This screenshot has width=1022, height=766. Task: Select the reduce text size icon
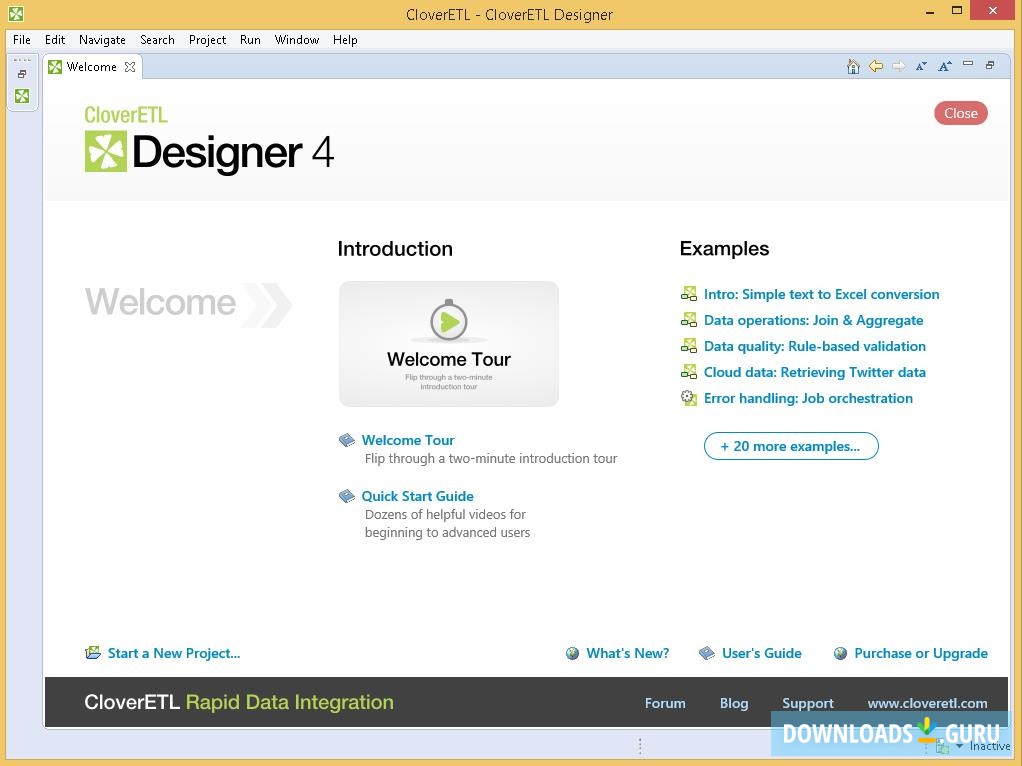tap(922, 66)
